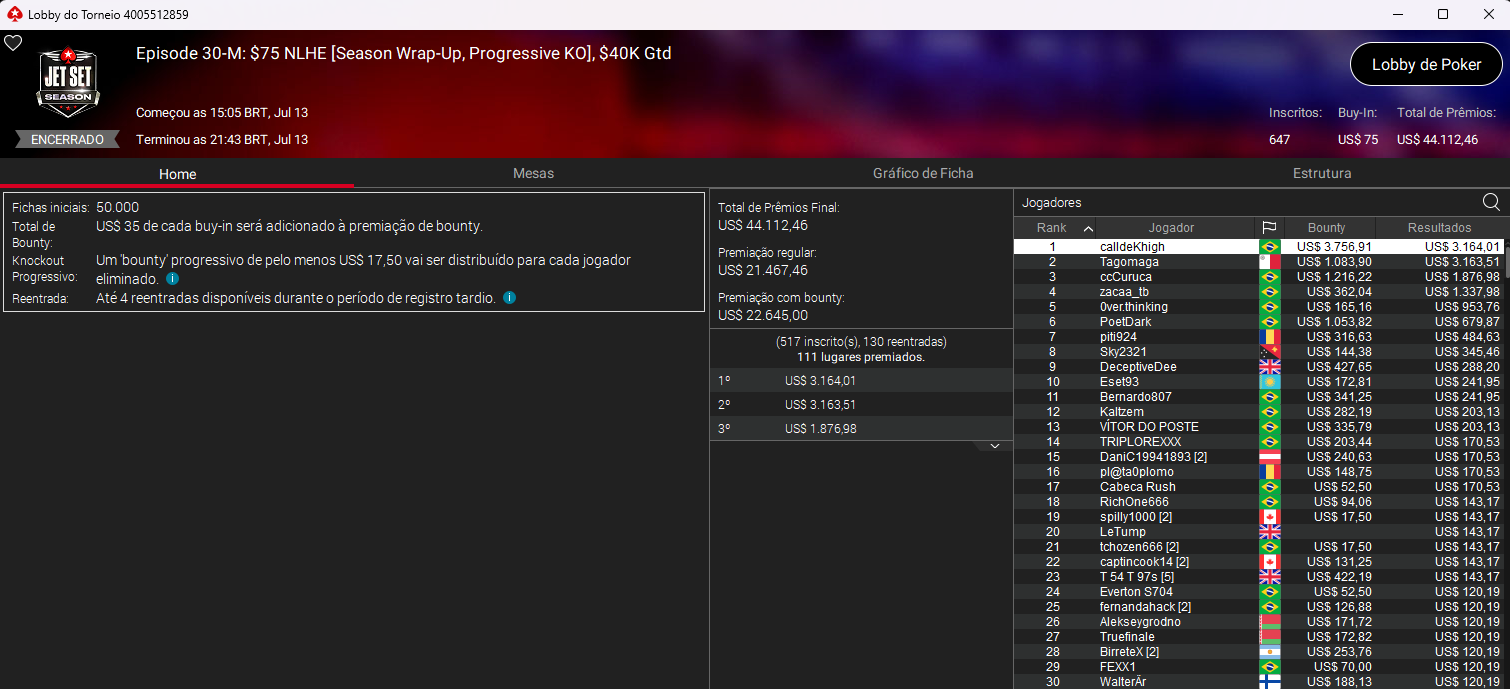Expand the prize places list chevron
This screenshot has width=1510, height=689.
tap(995, 446)
